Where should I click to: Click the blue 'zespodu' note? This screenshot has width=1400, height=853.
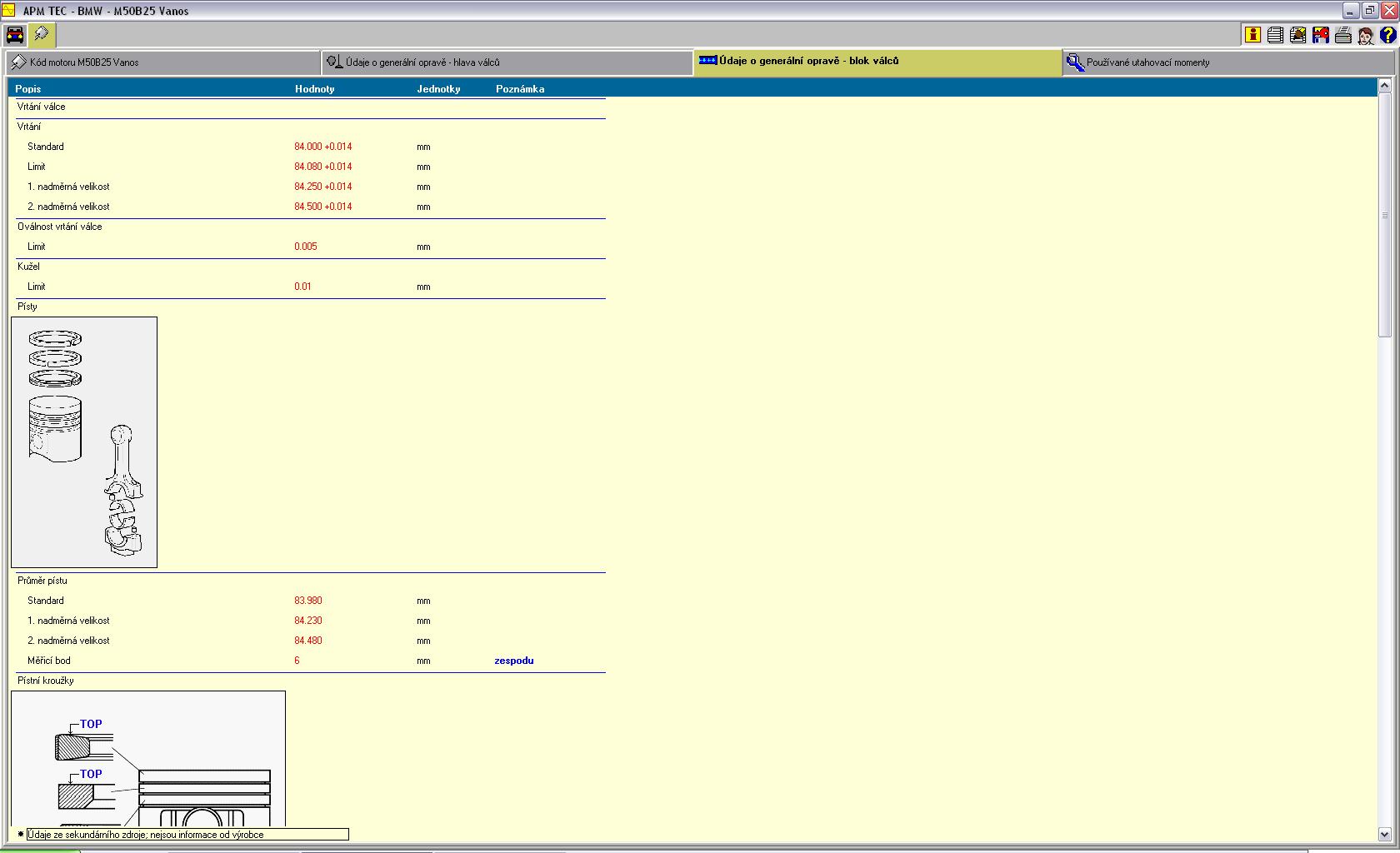(513, 661)
